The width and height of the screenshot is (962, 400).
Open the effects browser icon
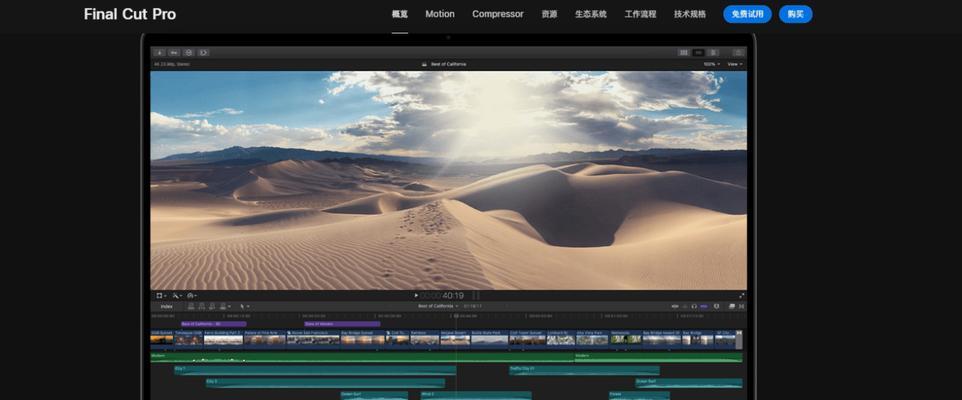point(732,306)
